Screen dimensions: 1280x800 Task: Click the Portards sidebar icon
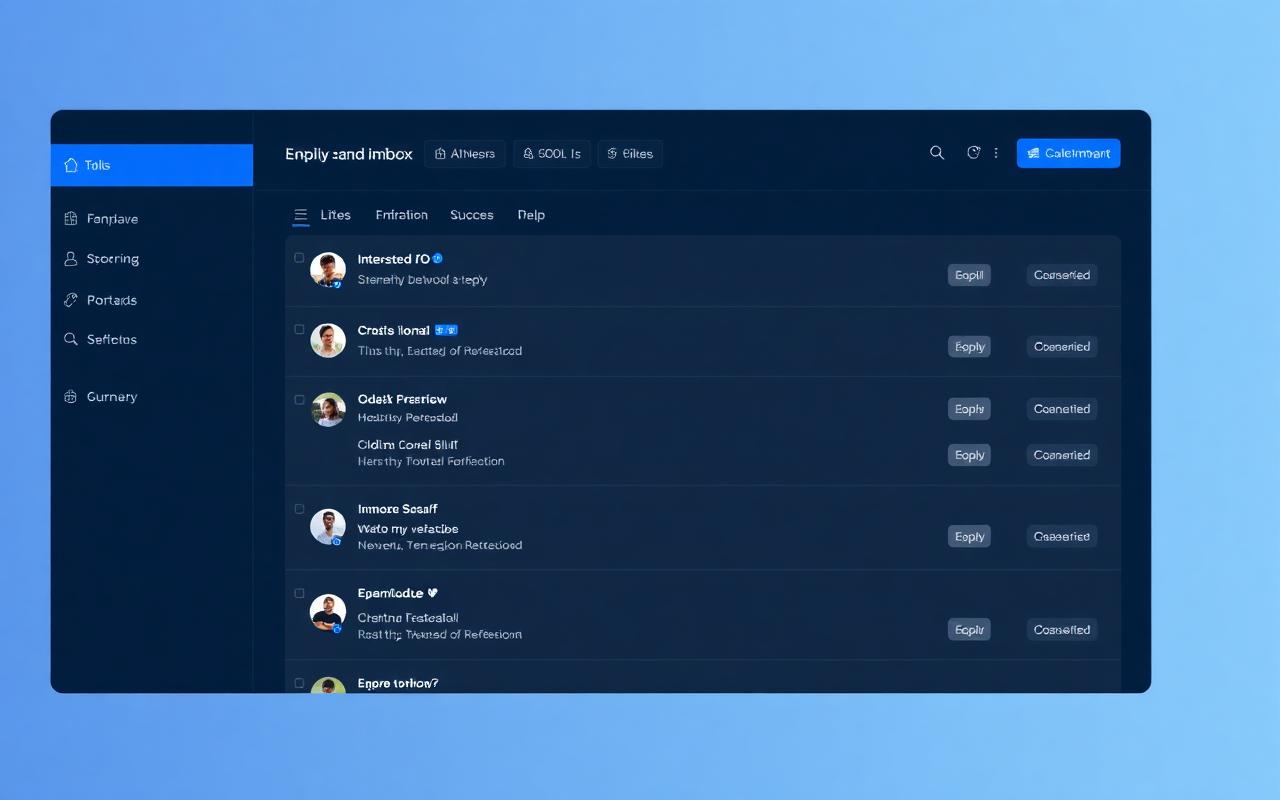[x=71, y=300]
